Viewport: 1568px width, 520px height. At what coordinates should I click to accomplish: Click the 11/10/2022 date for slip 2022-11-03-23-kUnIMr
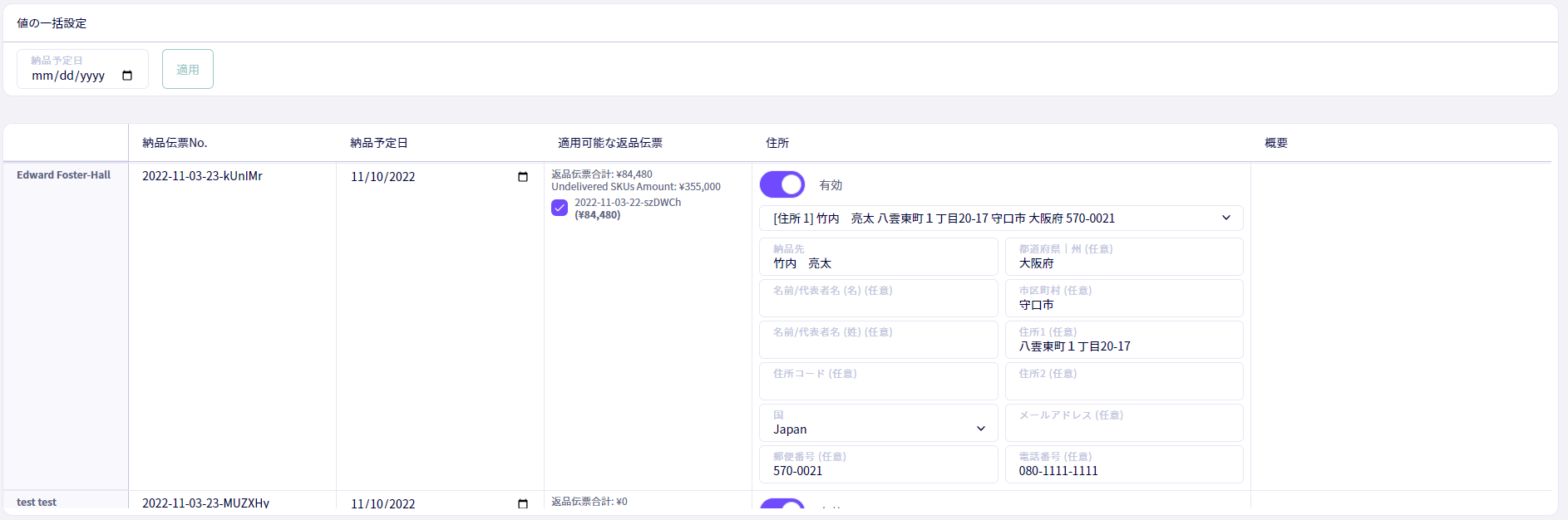click(383, 177)
